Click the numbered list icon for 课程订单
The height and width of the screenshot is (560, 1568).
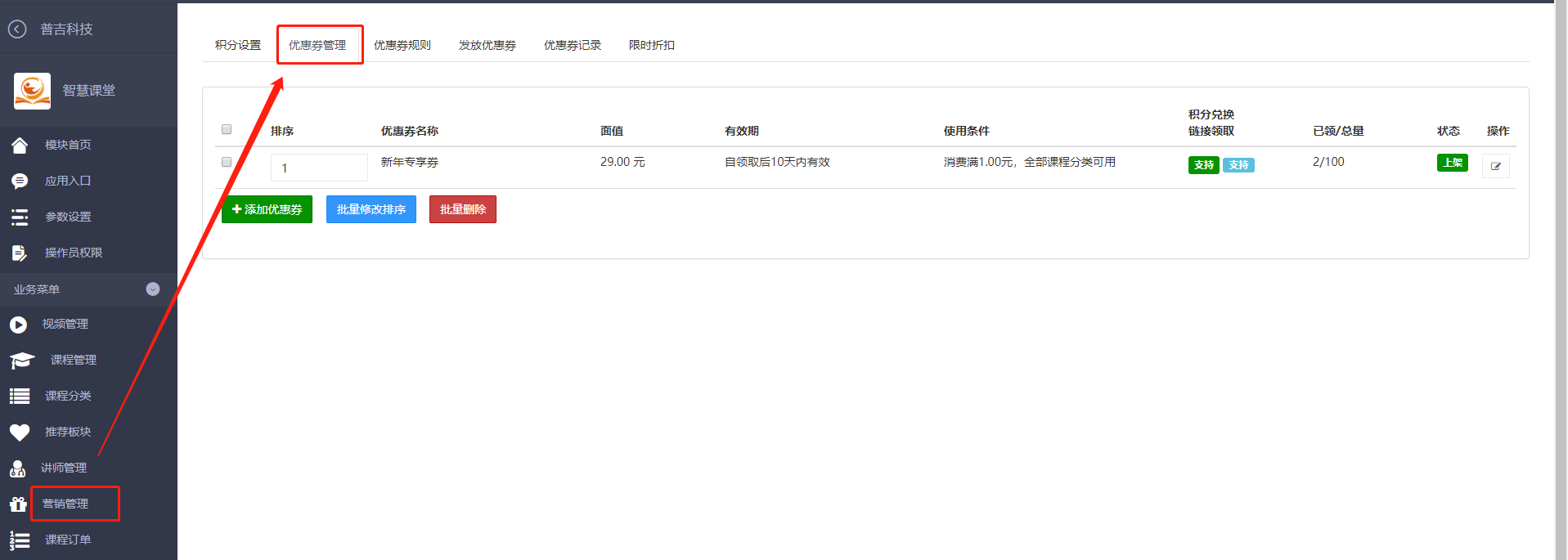pos(20,540)
